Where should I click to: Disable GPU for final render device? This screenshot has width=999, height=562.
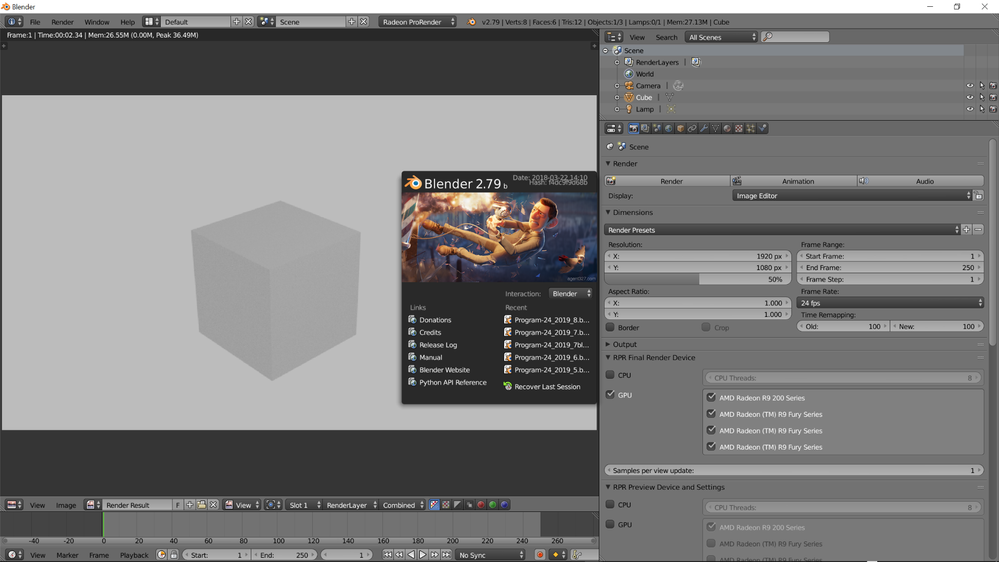pos(610,394)
